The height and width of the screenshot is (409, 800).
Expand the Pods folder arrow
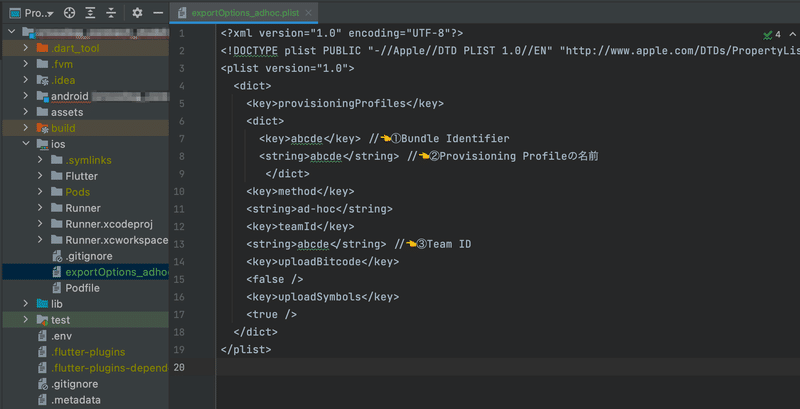[42, 192]
